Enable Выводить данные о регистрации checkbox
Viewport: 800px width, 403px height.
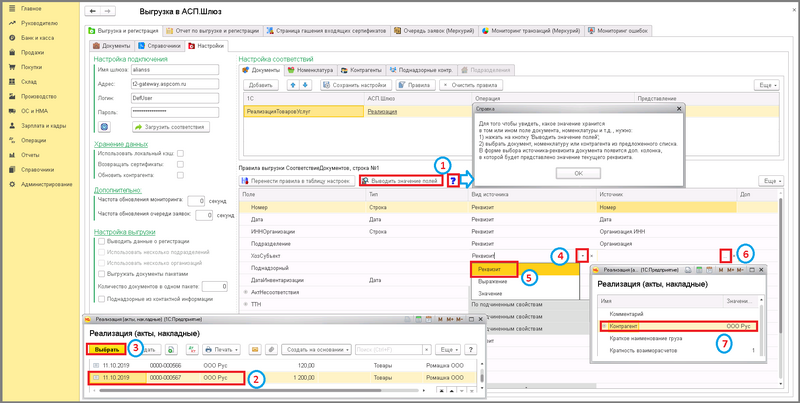coord(102,241)
